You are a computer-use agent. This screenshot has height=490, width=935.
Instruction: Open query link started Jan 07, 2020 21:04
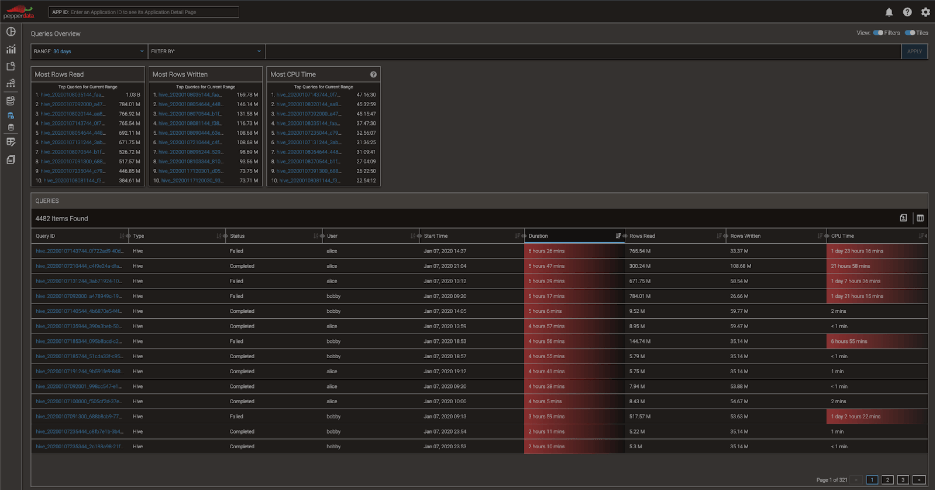pos(79,266)
